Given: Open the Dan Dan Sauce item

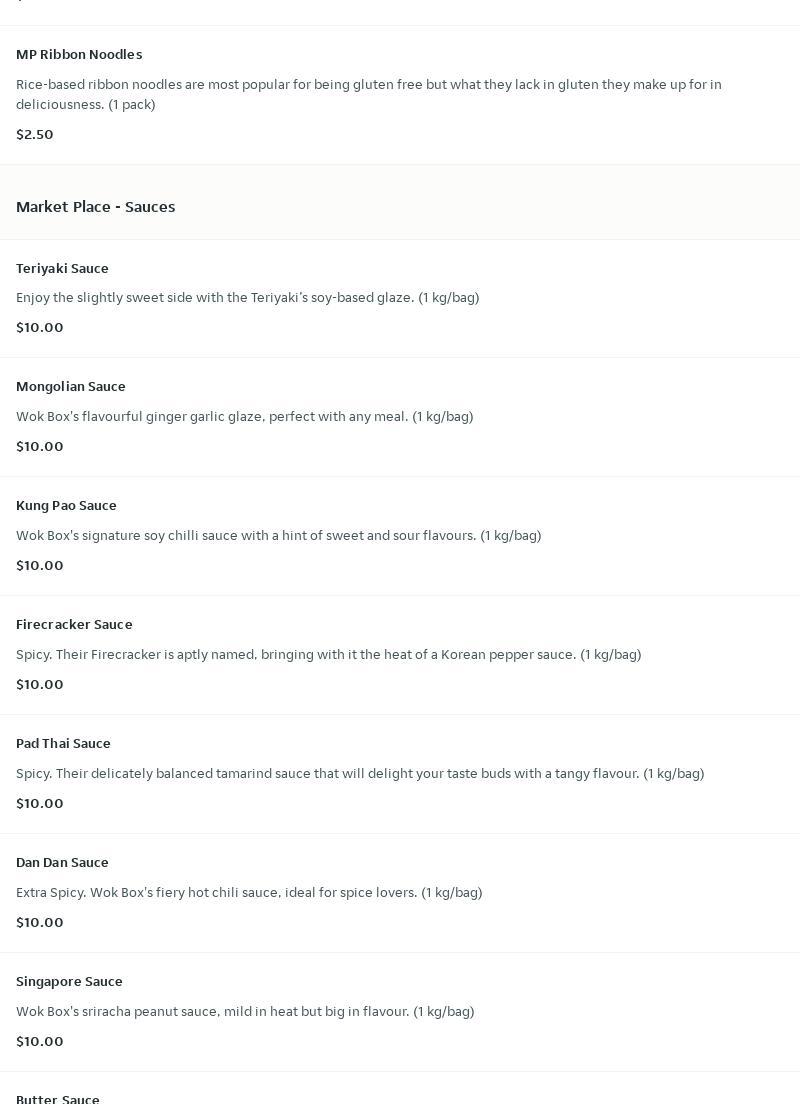Looking at the screenshot, I should [62, 862].
